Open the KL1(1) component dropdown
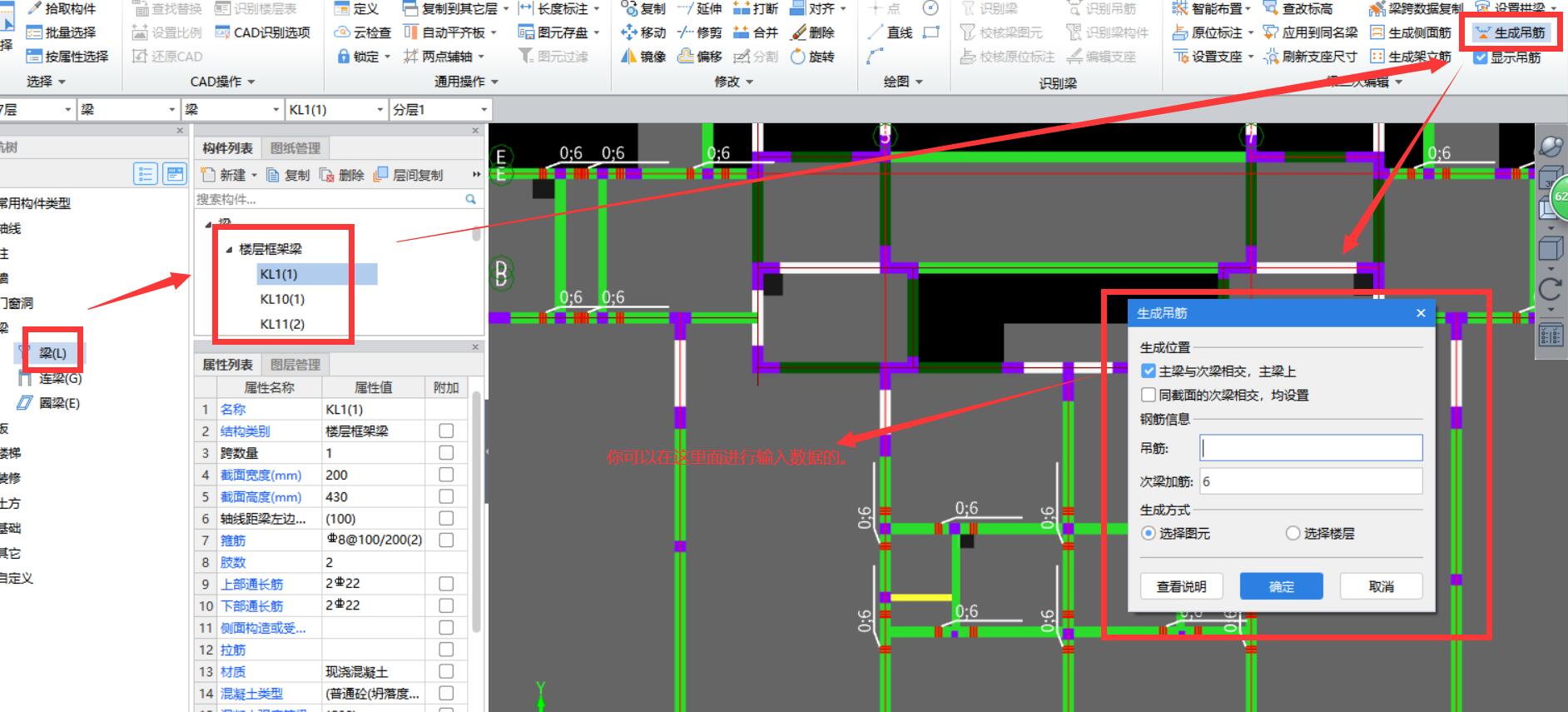This screenshot has height=712, width=1568. pyautogui.click(x=380, y=110)
